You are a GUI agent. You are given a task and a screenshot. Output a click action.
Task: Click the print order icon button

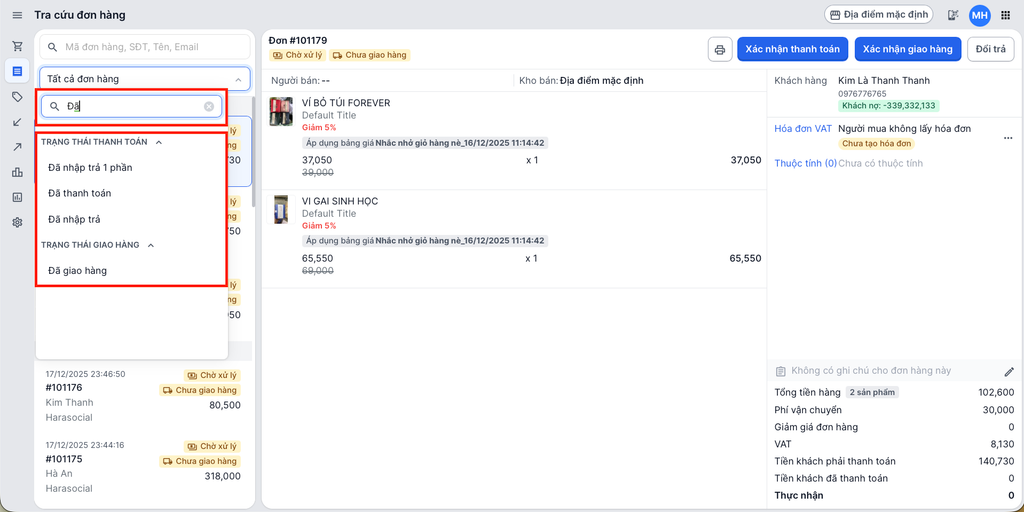point(720,49)
